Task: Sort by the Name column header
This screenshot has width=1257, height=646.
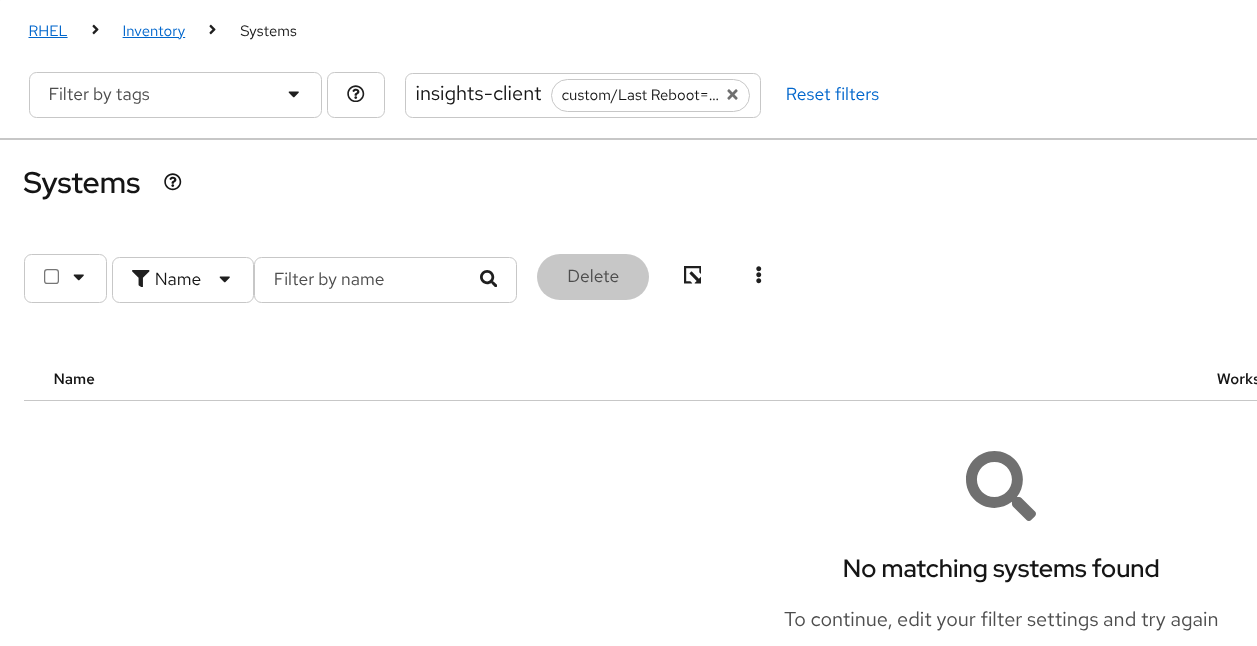Action: [x=74, y=379]
